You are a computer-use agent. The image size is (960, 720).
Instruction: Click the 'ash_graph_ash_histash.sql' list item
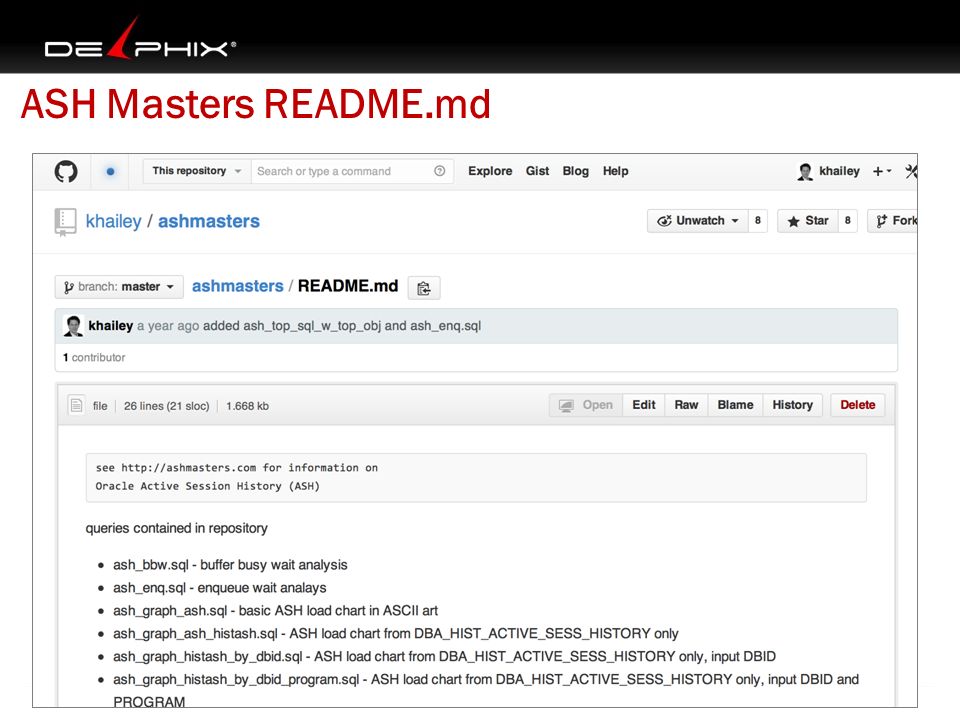(396, 633)
